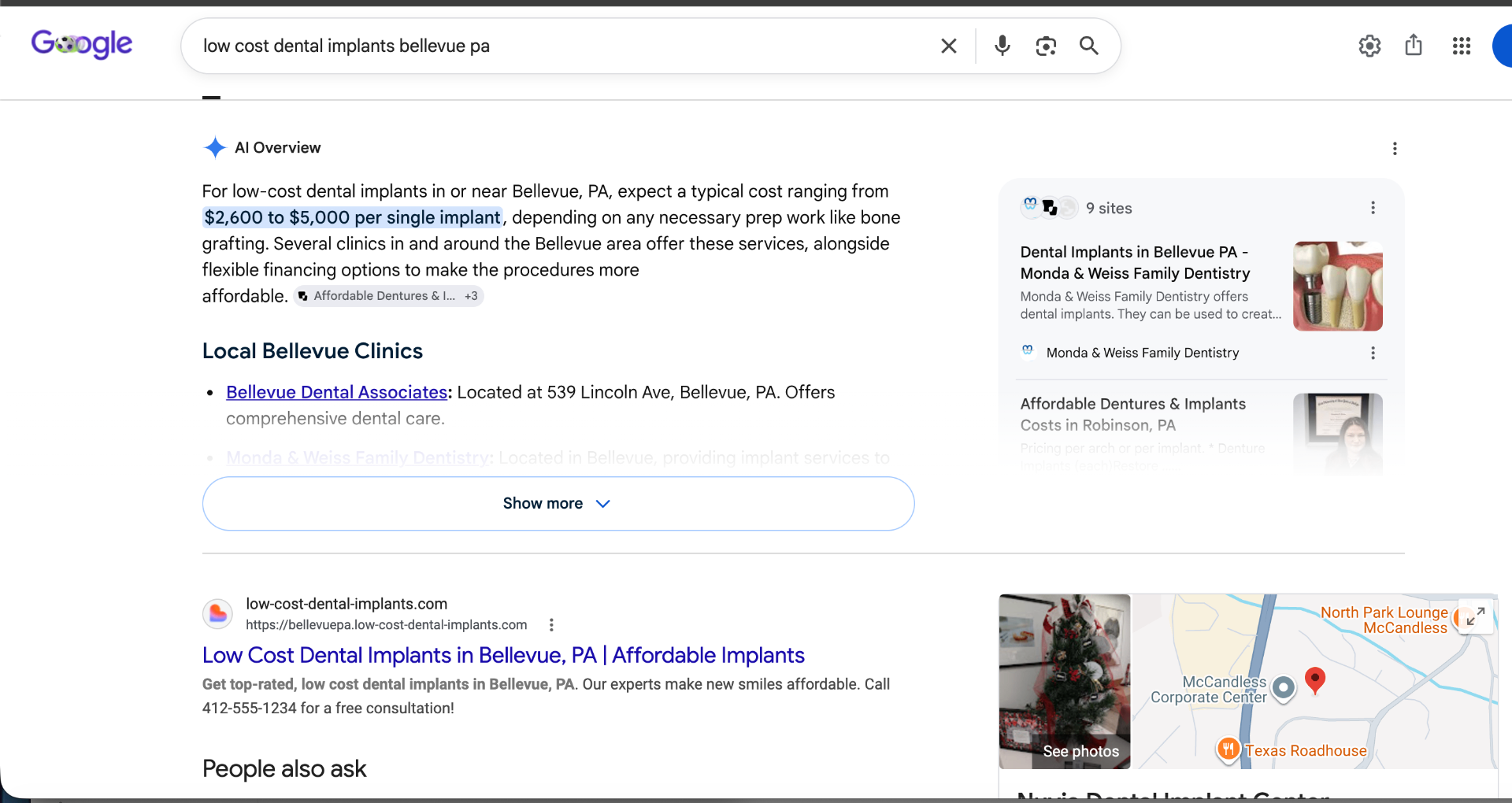Open three-dot menu for low-cost-dental-implants.com result
Image resolution: width=1512 pixels, height=803 pixels.
pyautogui.click(x=551, y=625)
